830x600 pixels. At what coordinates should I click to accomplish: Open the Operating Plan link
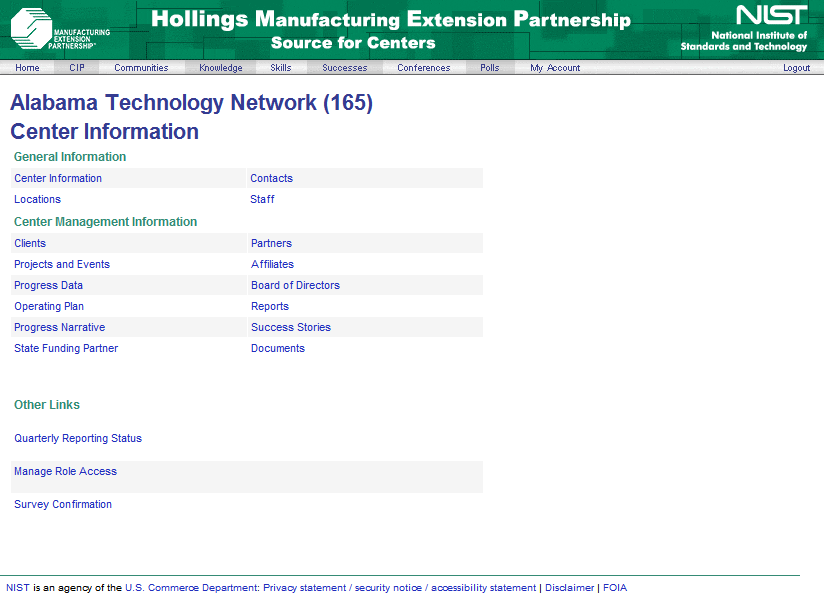coord(49,307)
